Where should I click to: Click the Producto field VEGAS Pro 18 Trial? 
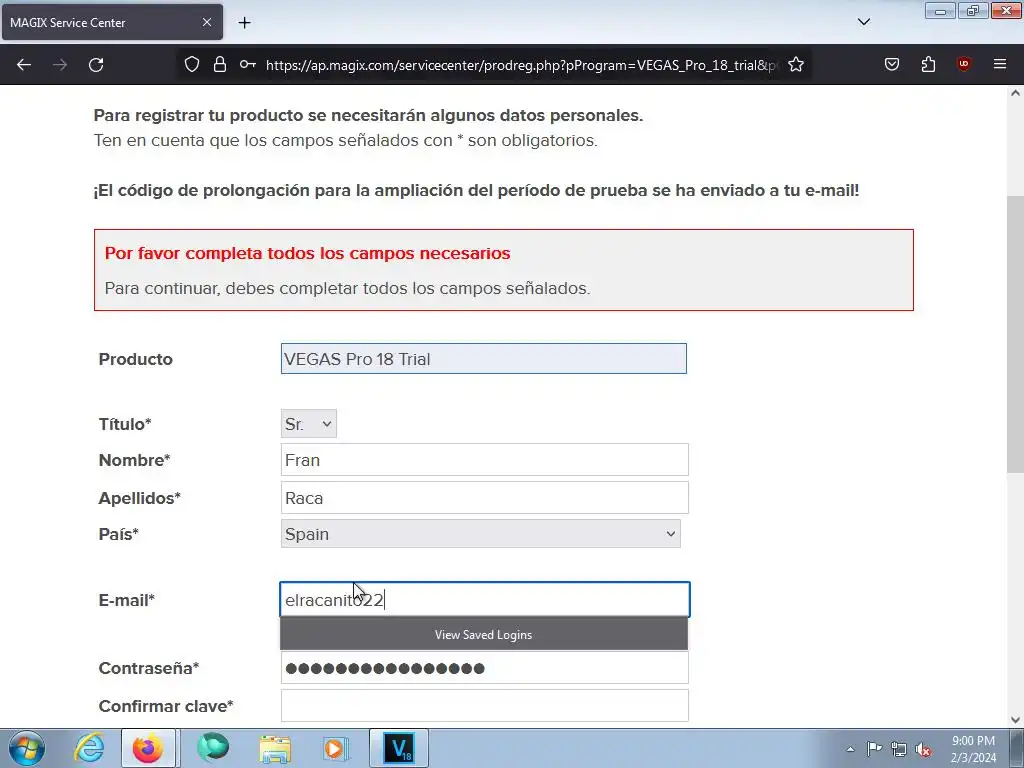(x=483, y=359)
